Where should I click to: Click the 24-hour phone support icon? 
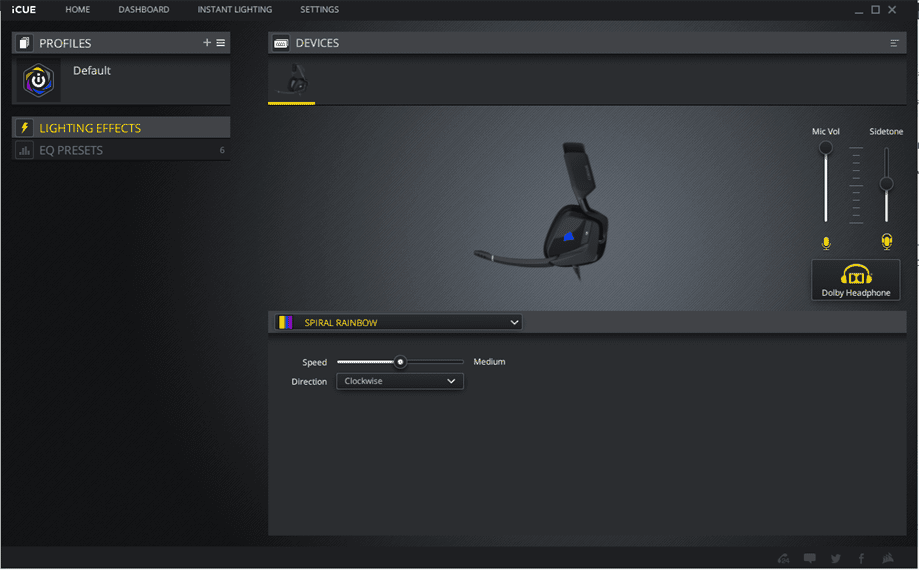pyautogui.click(x=784, y=558)
